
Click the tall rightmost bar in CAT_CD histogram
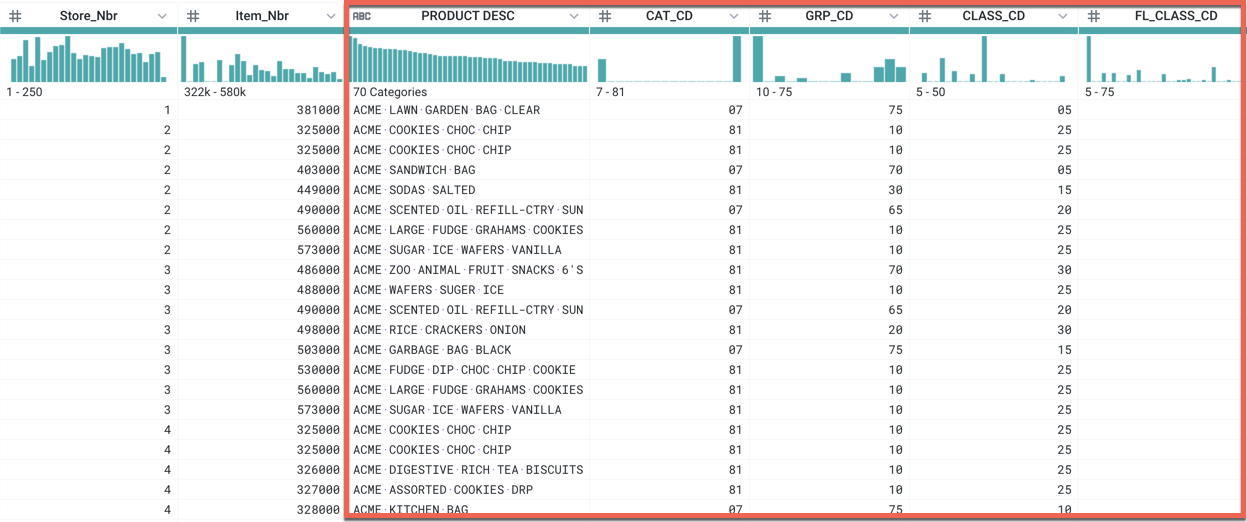(x=737, y=59)
